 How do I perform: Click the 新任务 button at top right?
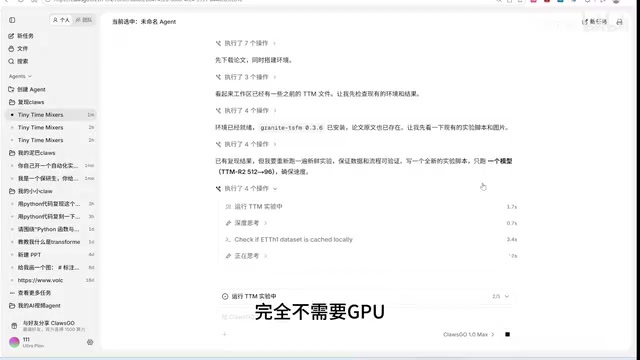point(595,22)
